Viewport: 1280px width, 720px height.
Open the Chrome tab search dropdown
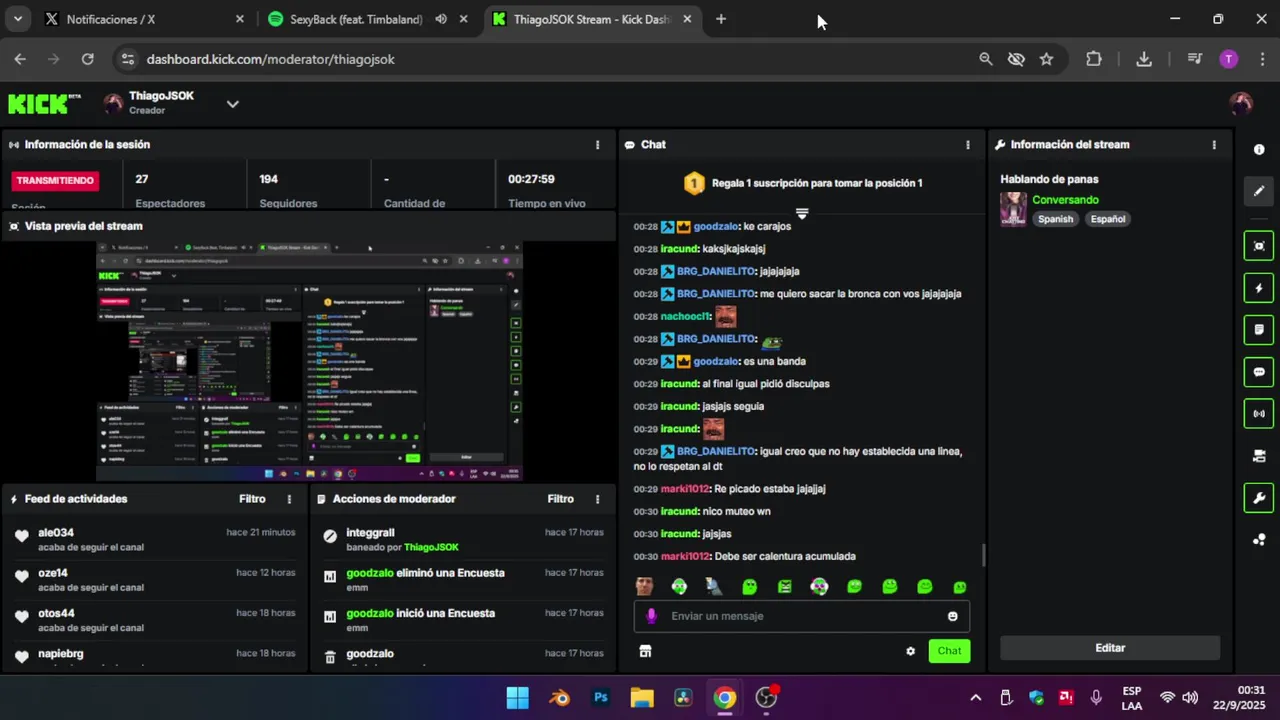(x=18, y=19)
